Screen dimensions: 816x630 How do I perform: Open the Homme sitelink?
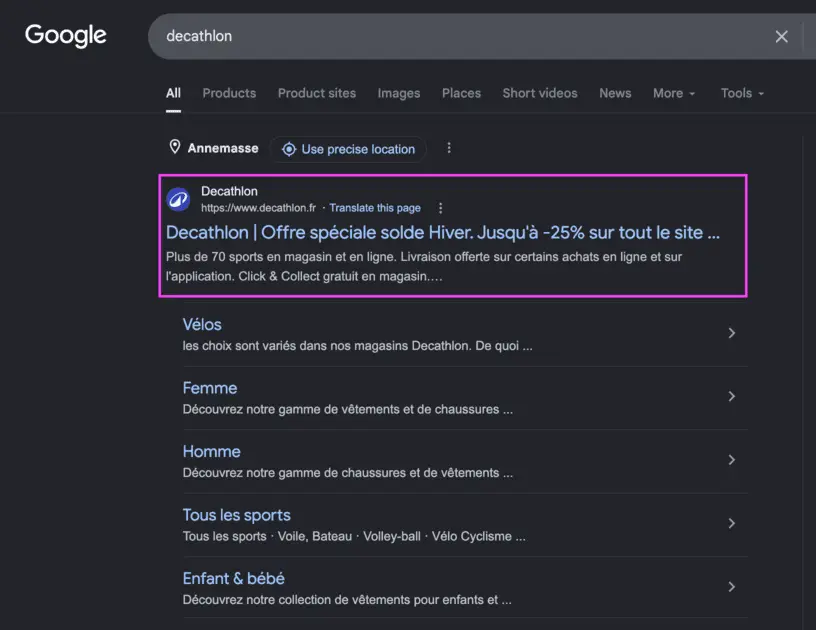point(211,452)
